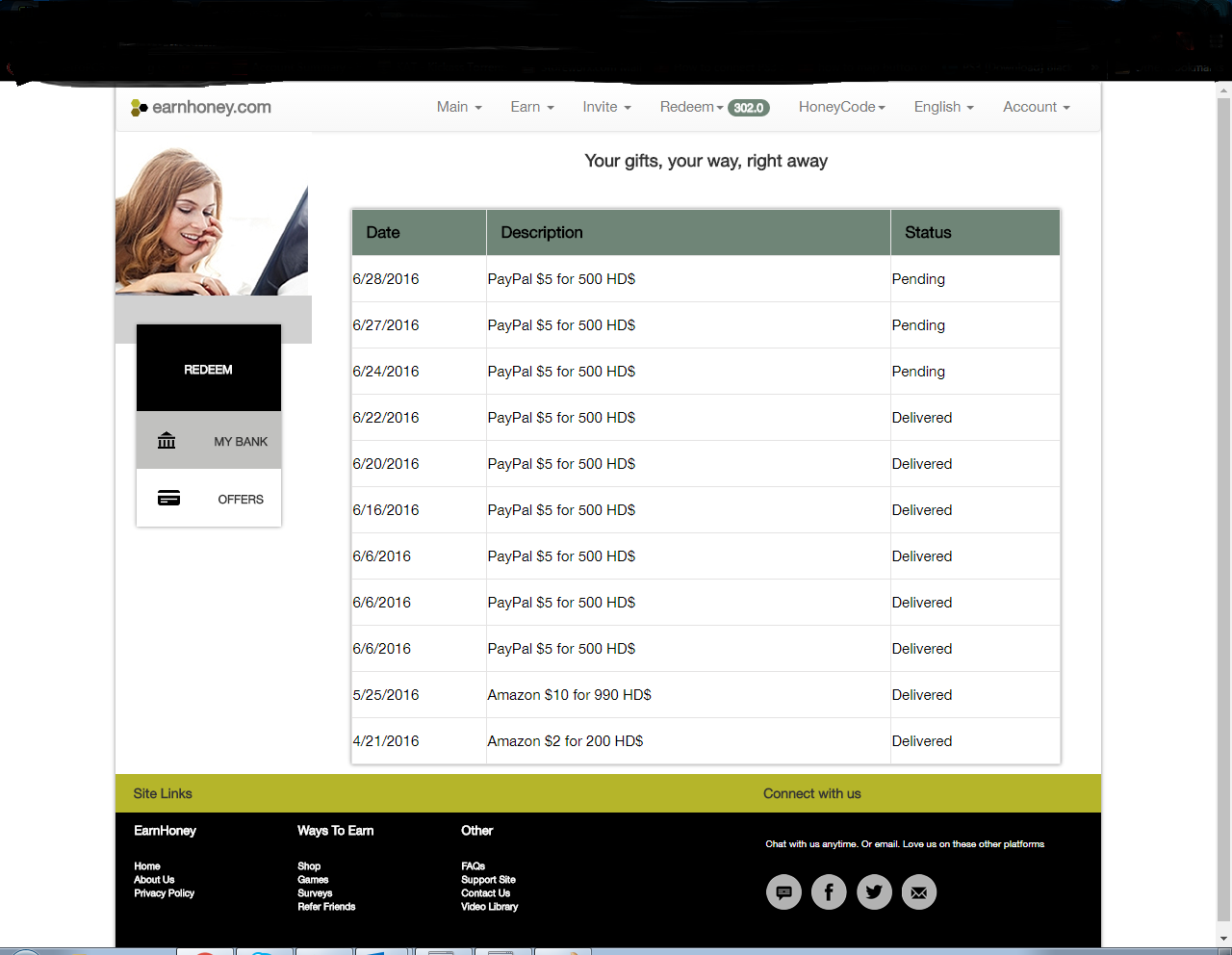Open the Support Site link
Image resolution: width=1232 pixels, height=955 pixels.
[488, 880]
